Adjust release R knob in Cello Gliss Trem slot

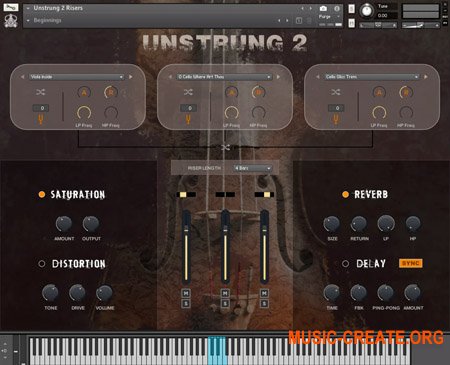click(406, 92)
